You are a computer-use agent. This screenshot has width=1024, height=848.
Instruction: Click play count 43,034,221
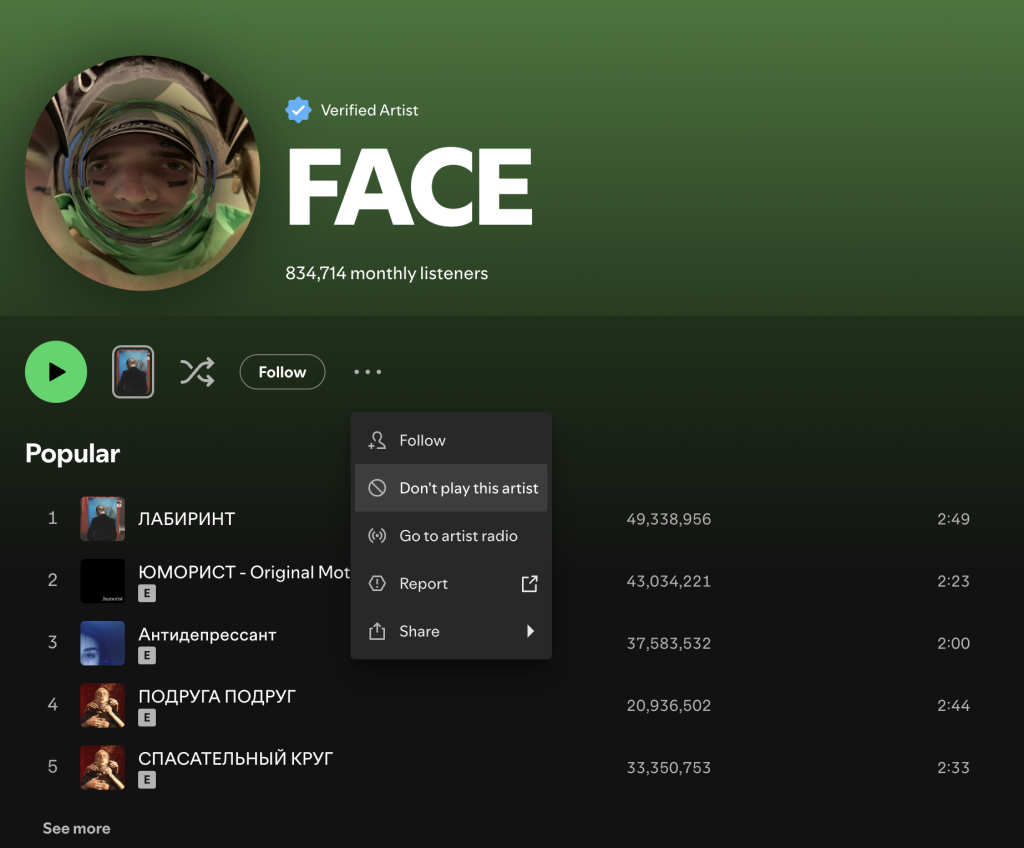(669, 581)
